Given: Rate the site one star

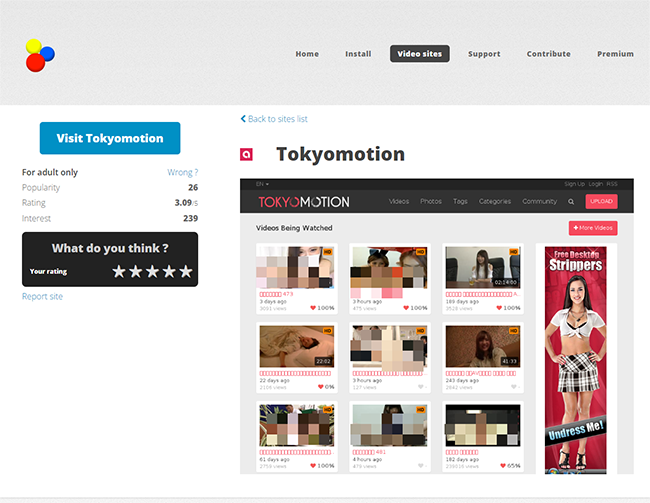Looking at the screenshot, I should (119, 271).
